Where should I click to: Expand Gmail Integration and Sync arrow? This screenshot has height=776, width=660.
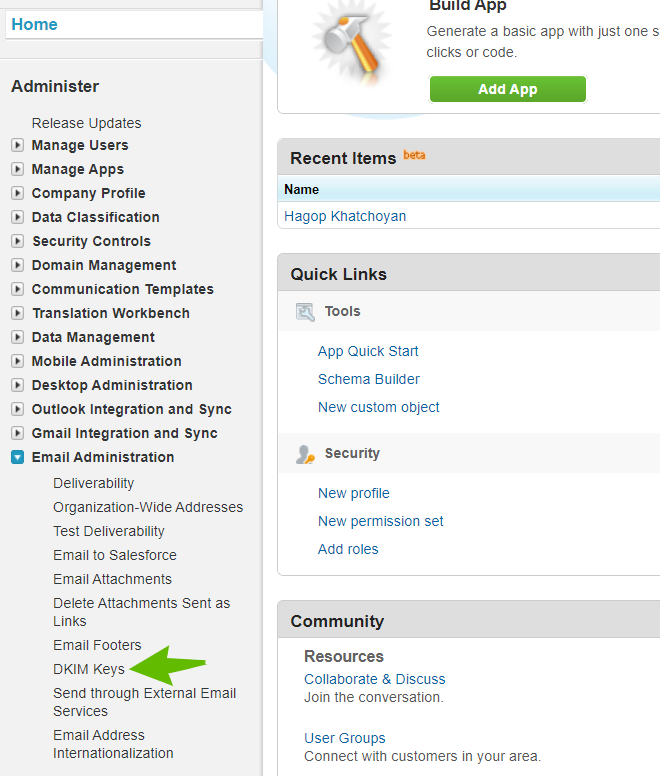(17, 433)
